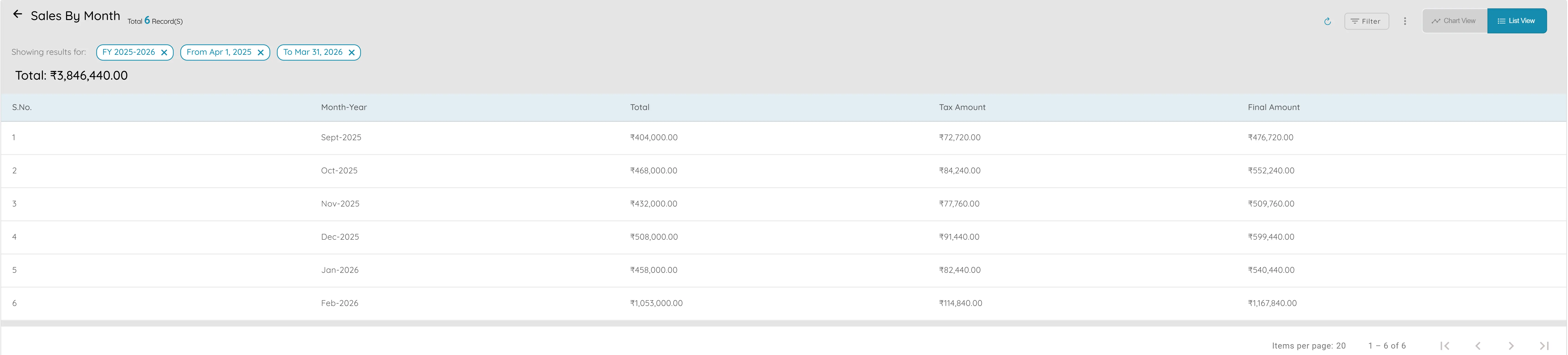Remove the FY 2025-2026 filter chip
1568x355 pixels.
164,52
